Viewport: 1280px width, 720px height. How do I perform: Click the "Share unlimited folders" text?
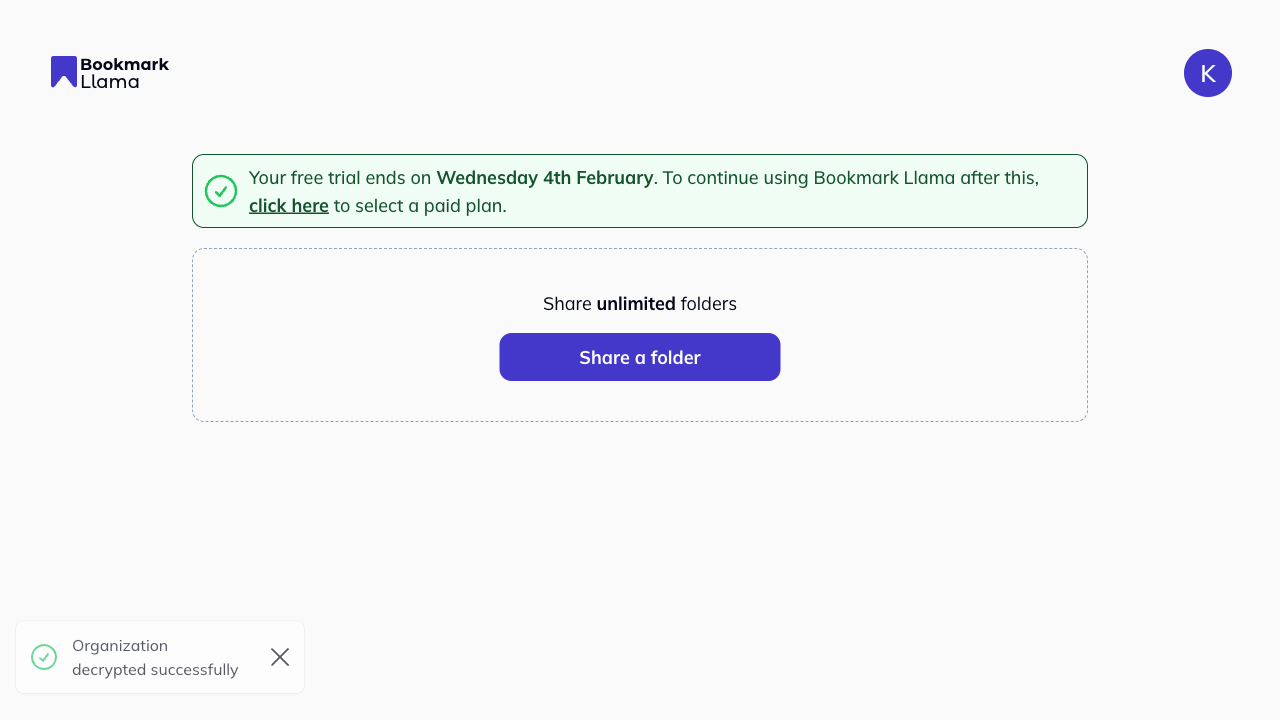click(x=640, y=304)
